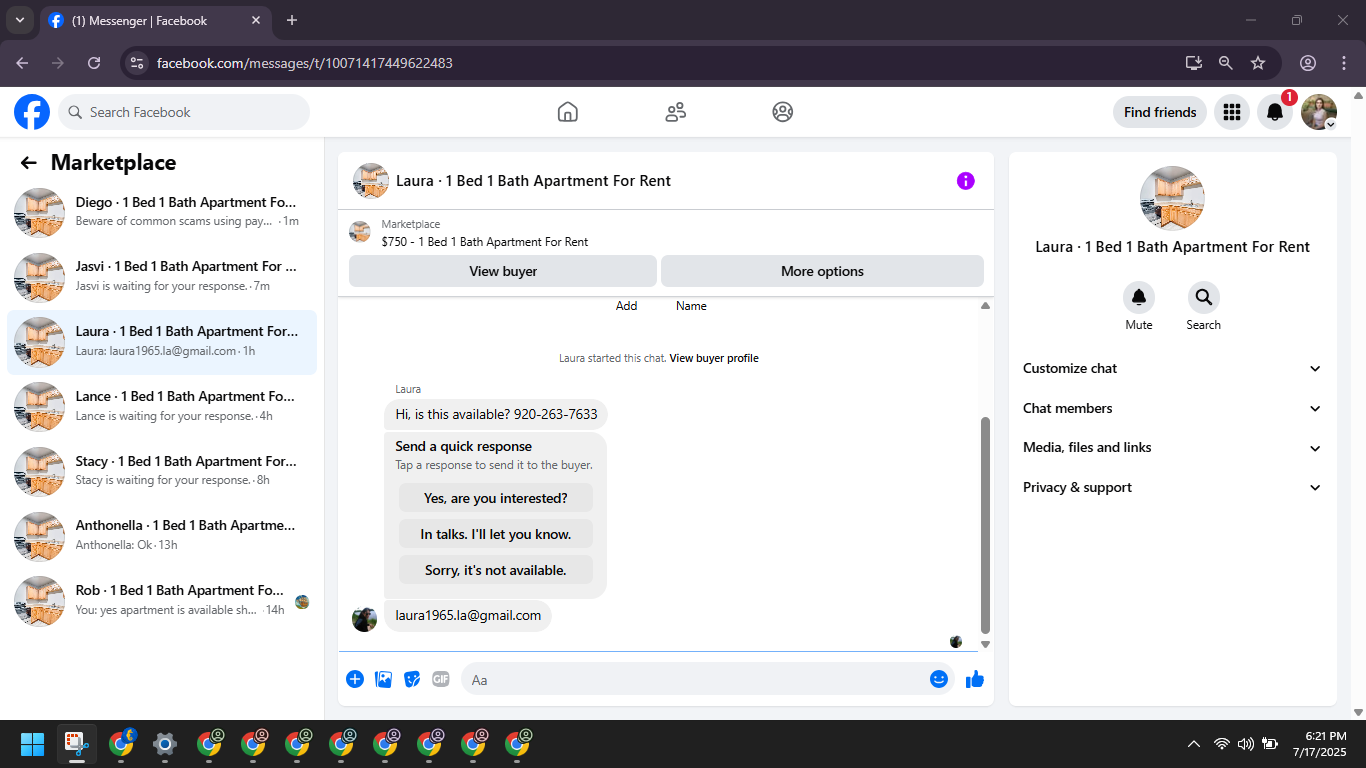1366x768 pixels.
Task: Open Diego's apartment conversation
Action: pyautogui.click(x=162, y=212)
